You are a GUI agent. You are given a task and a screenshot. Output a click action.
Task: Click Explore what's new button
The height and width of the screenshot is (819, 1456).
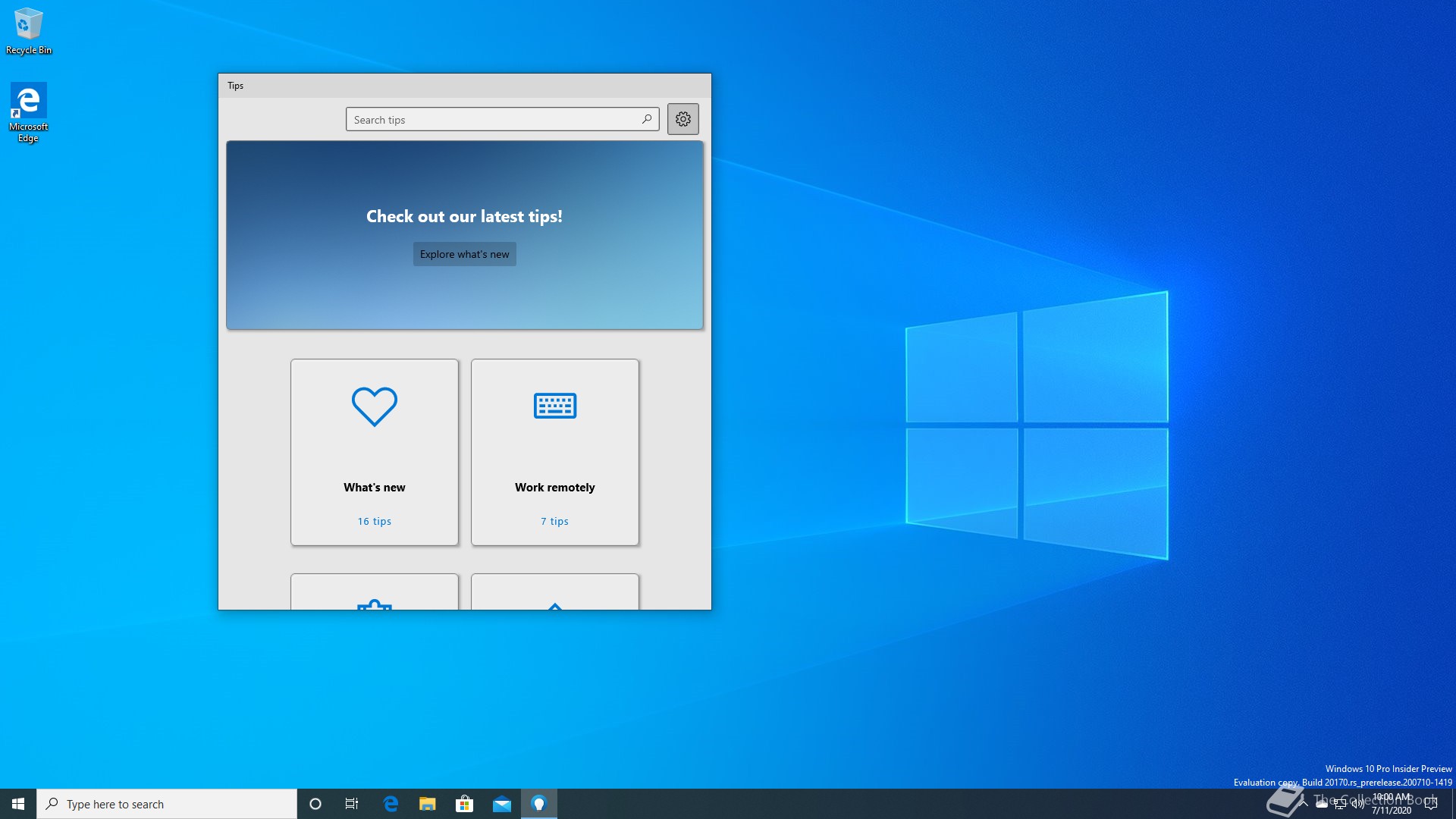point(465,254)
